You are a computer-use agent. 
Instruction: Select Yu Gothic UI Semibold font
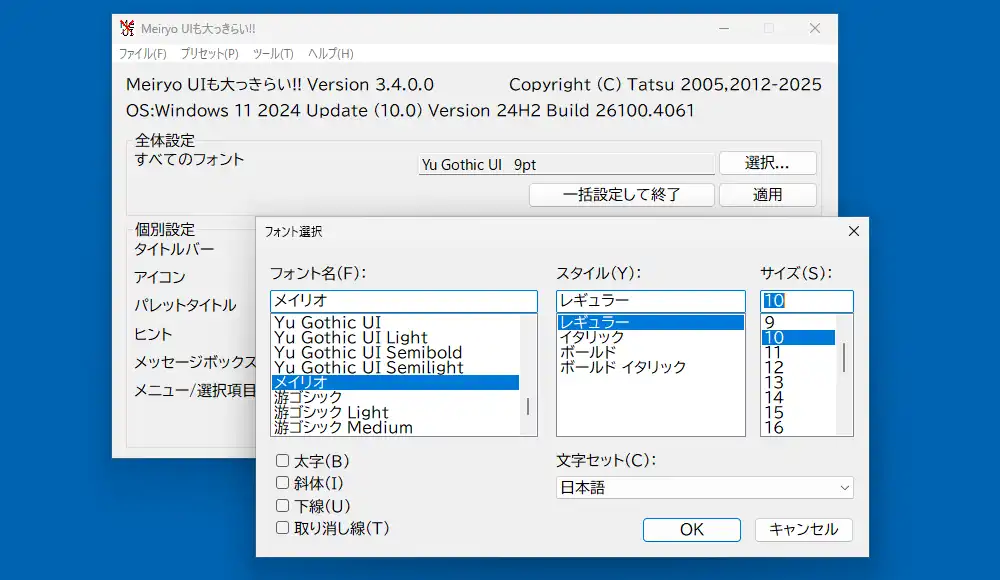(395, 352)
